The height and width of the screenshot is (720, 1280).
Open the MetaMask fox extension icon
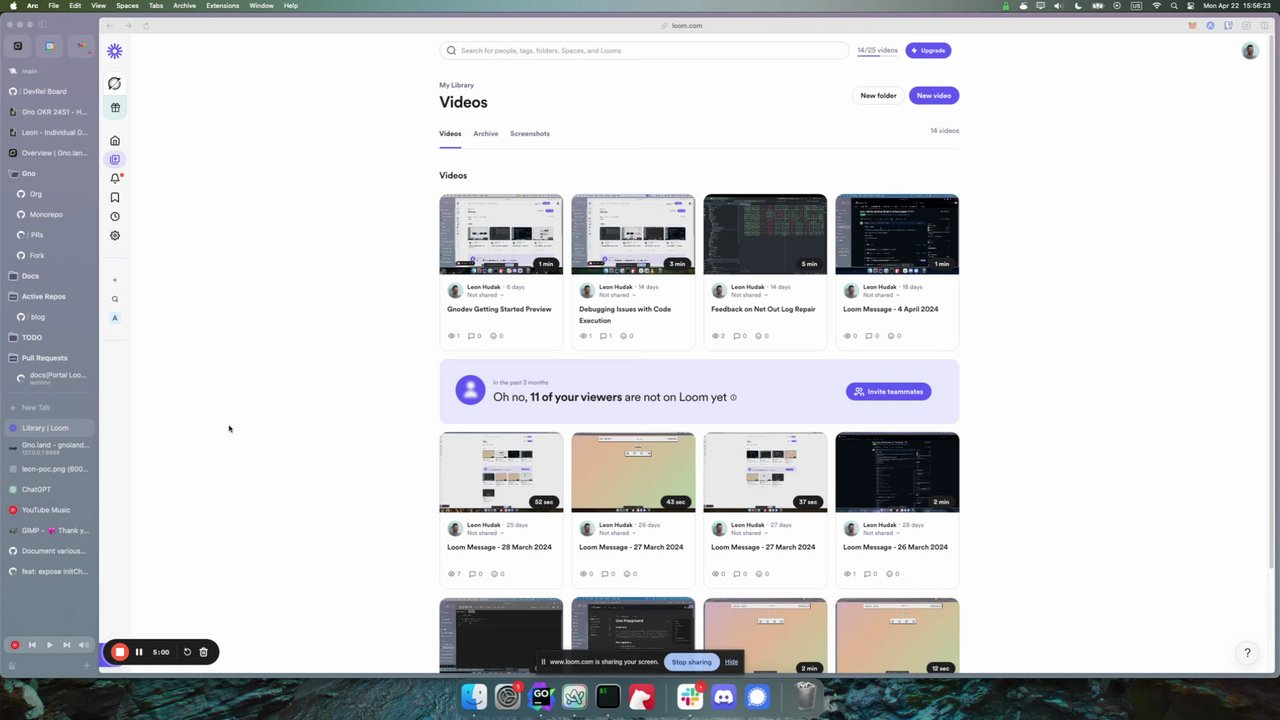point(1191,26)
